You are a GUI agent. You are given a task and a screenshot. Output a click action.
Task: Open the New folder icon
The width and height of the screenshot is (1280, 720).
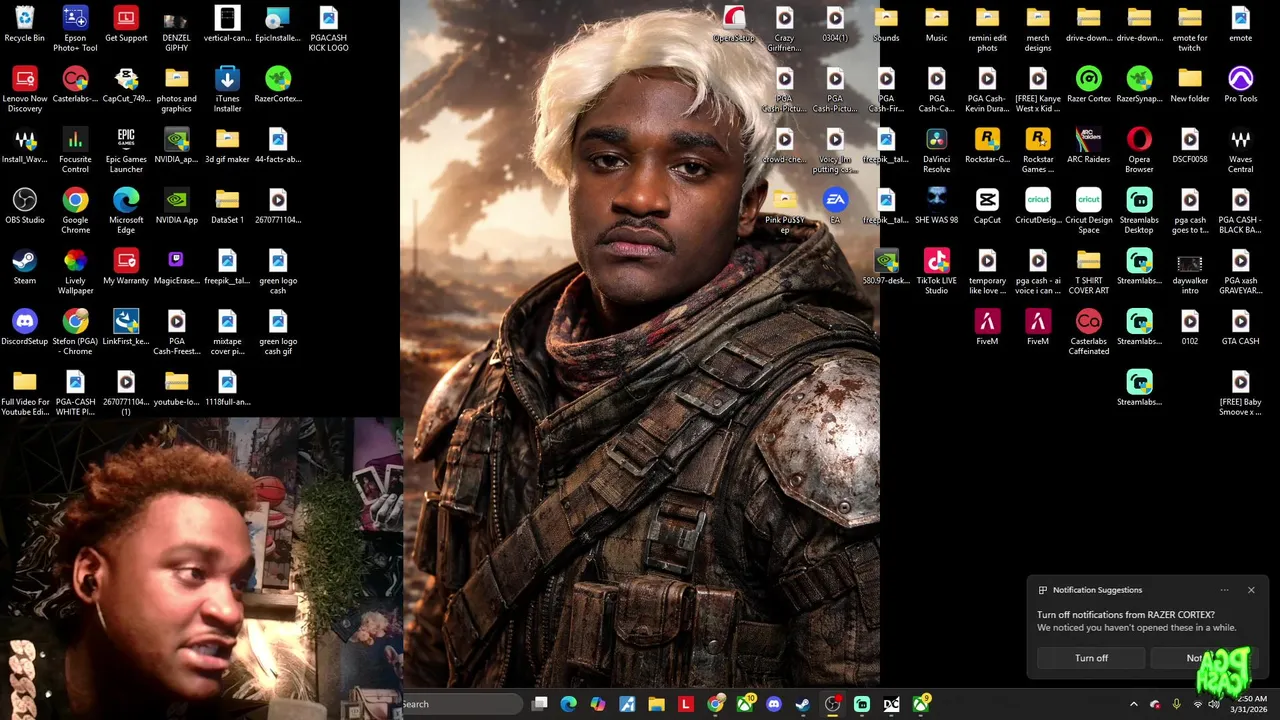(x=1190, y=86)
